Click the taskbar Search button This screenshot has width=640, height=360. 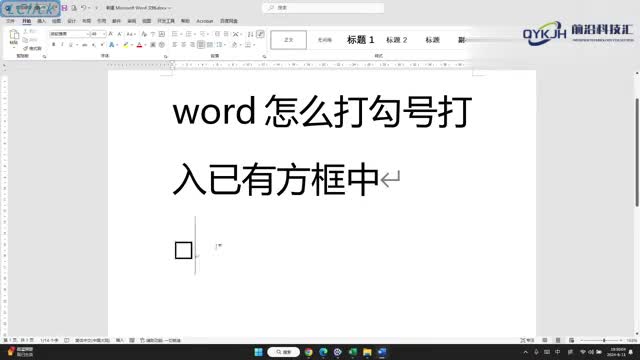pos(284,352)
